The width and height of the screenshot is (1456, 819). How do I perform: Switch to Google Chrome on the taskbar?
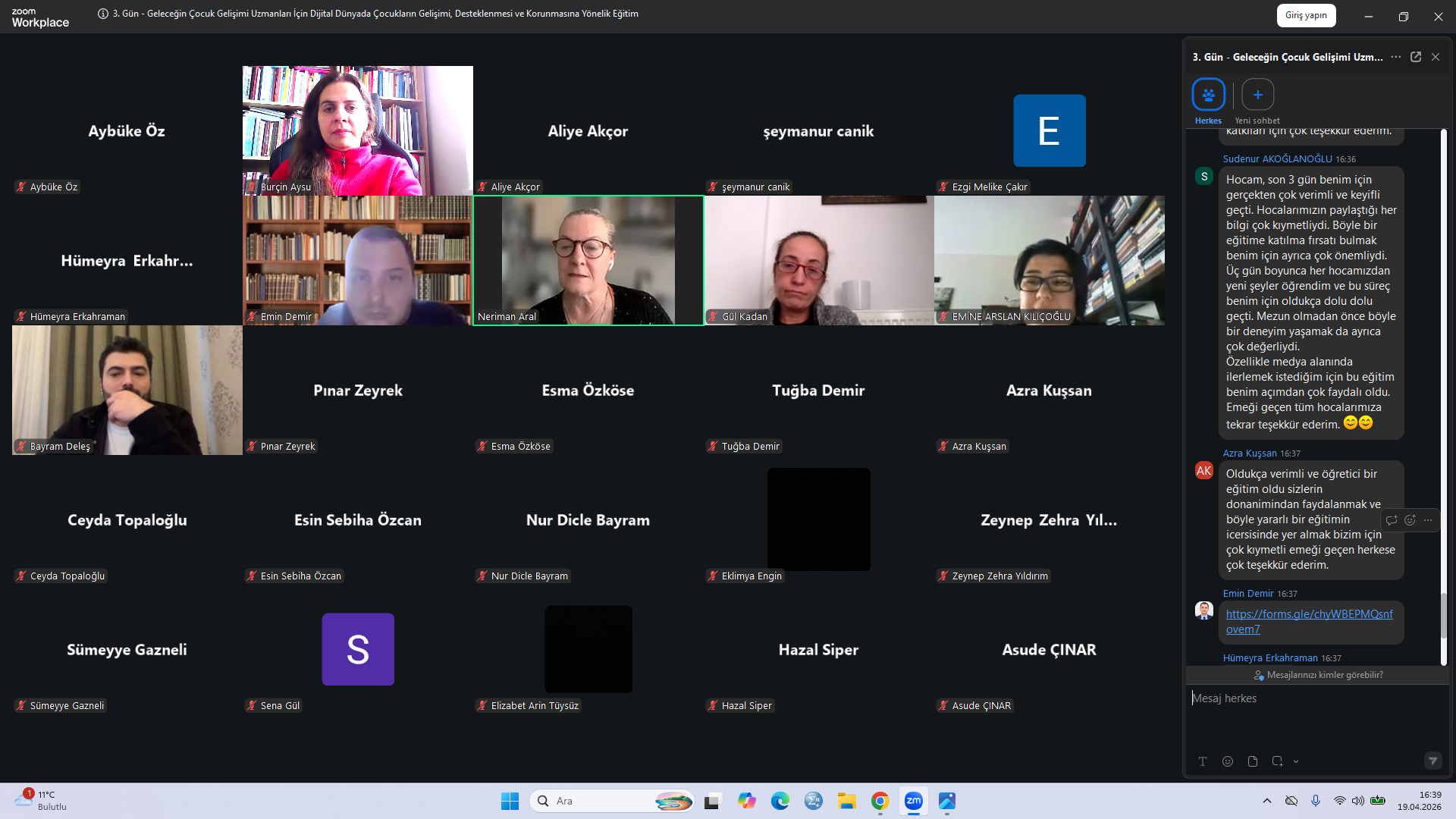coord(880,801)
